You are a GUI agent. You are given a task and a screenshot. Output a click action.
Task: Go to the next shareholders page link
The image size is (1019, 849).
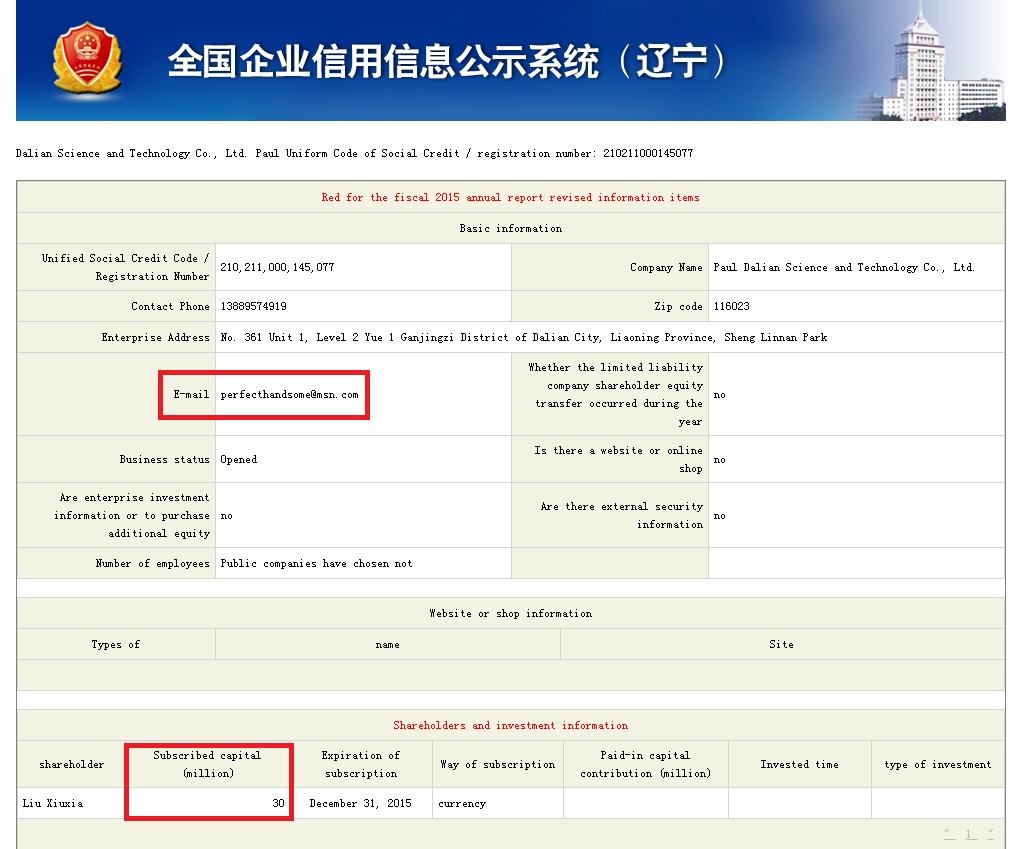pos(990,834)
